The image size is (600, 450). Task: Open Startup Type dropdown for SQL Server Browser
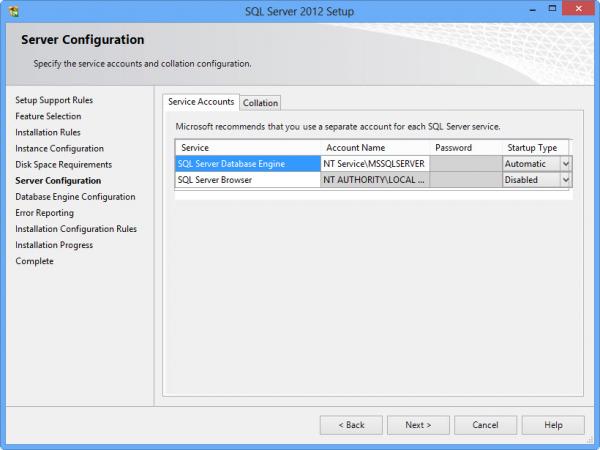tap(566, 180)
